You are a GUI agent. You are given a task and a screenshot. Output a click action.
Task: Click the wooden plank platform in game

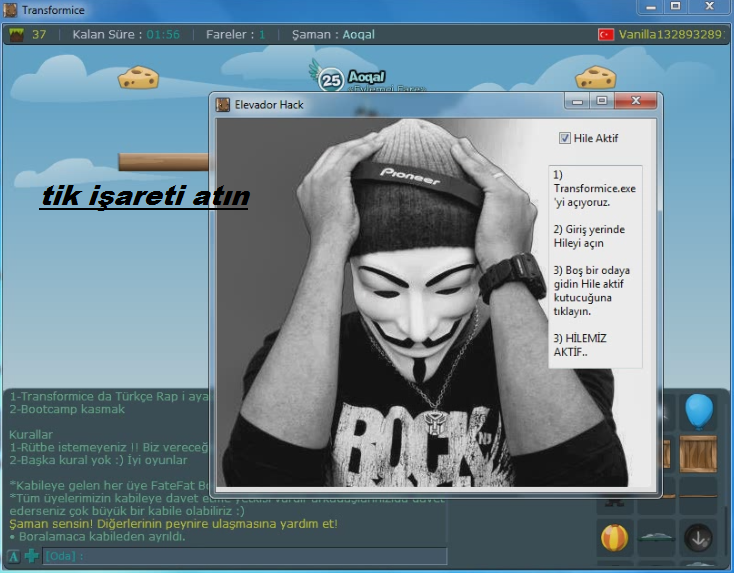point(163,162)
